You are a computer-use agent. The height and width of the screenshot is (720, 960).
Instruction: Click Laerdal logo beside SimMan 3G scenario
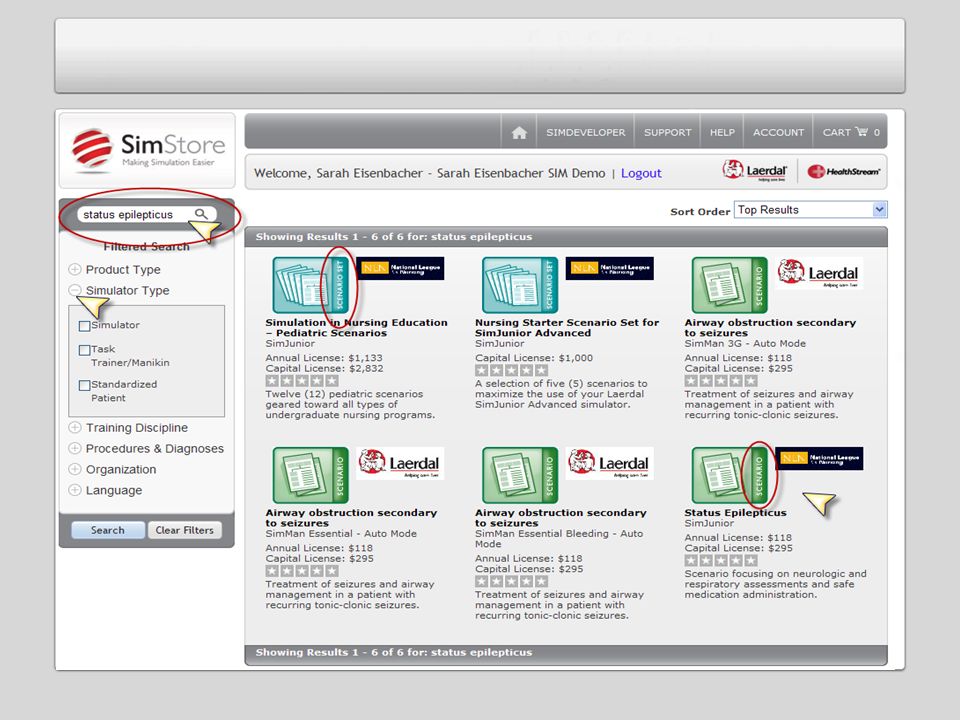click(819, 273)
